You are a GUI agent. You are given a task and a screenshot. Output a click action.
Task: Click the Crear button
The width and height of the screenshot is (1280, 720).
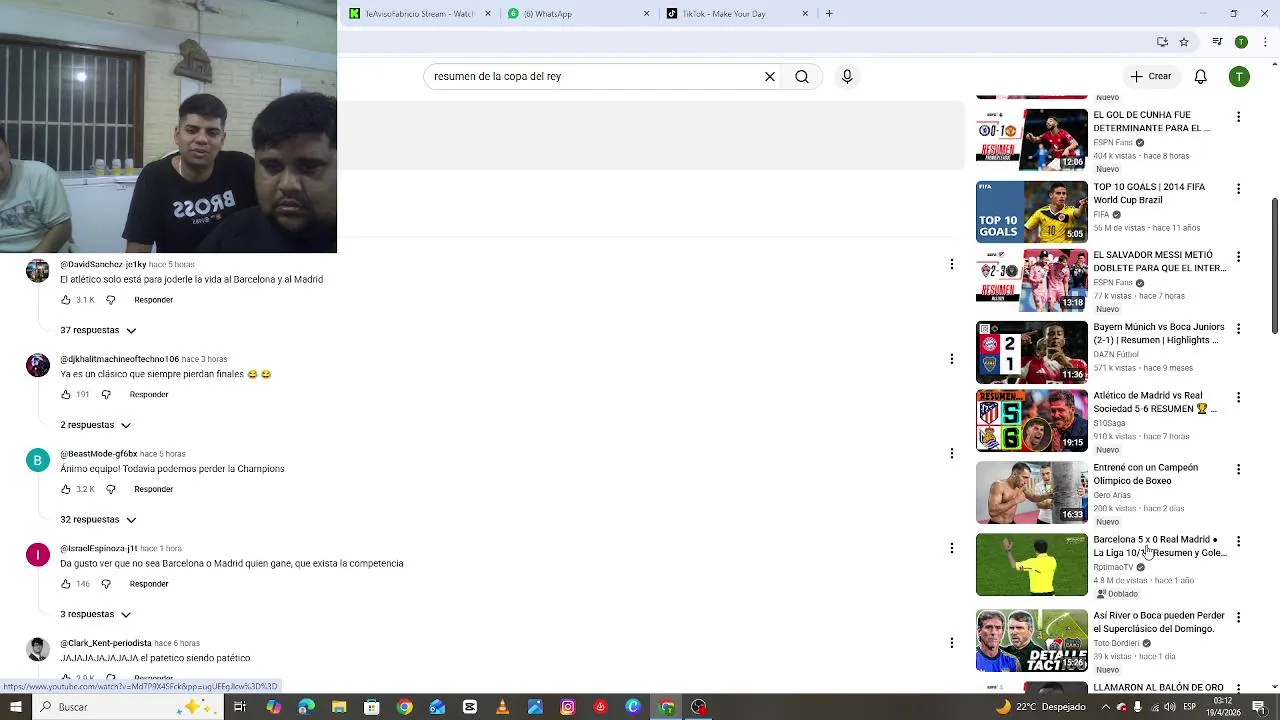tap(1151, 77)
